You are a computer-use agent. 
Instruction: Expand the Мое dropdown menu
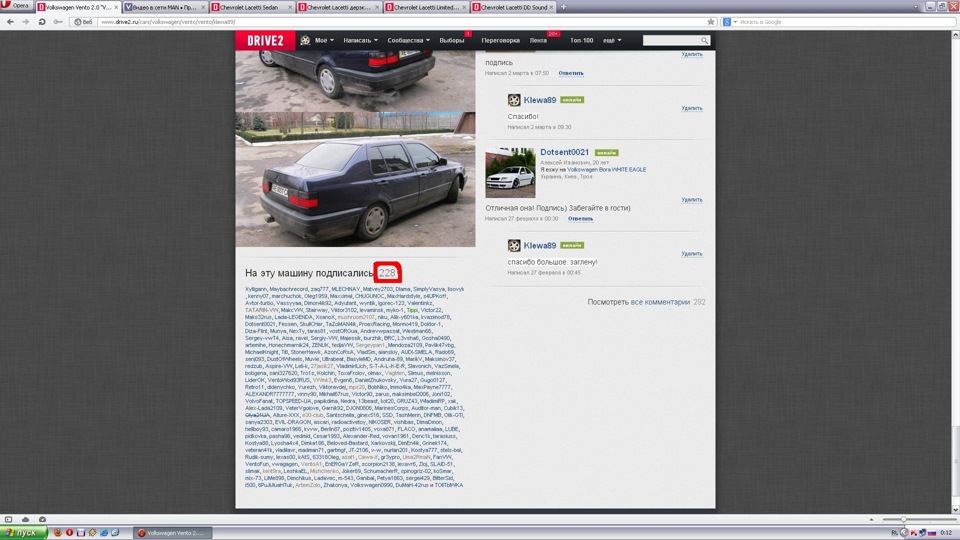tap(324, 40)
